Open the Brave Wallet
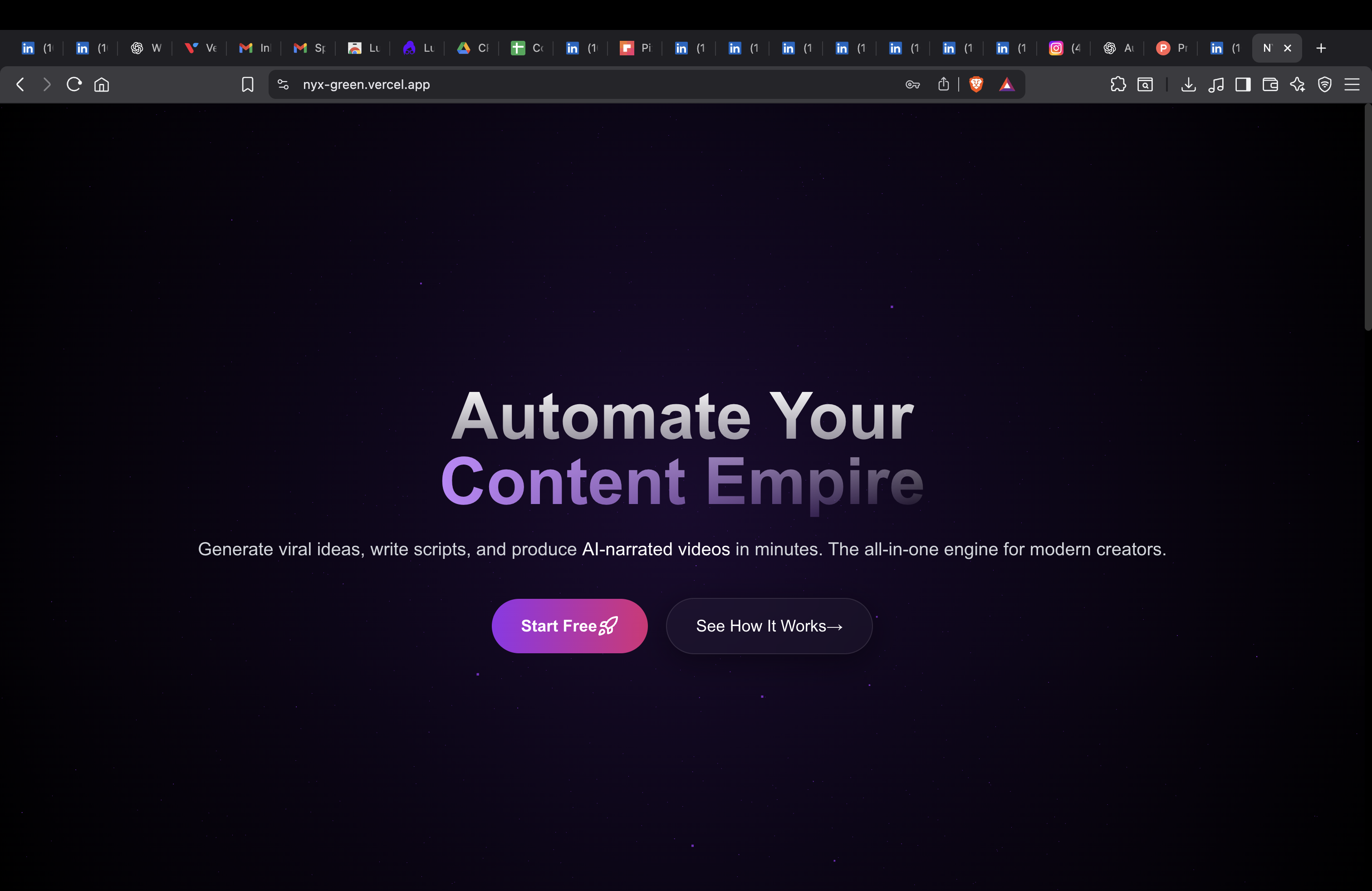This screenshot has width=1372, height=891. (1270, 84)
